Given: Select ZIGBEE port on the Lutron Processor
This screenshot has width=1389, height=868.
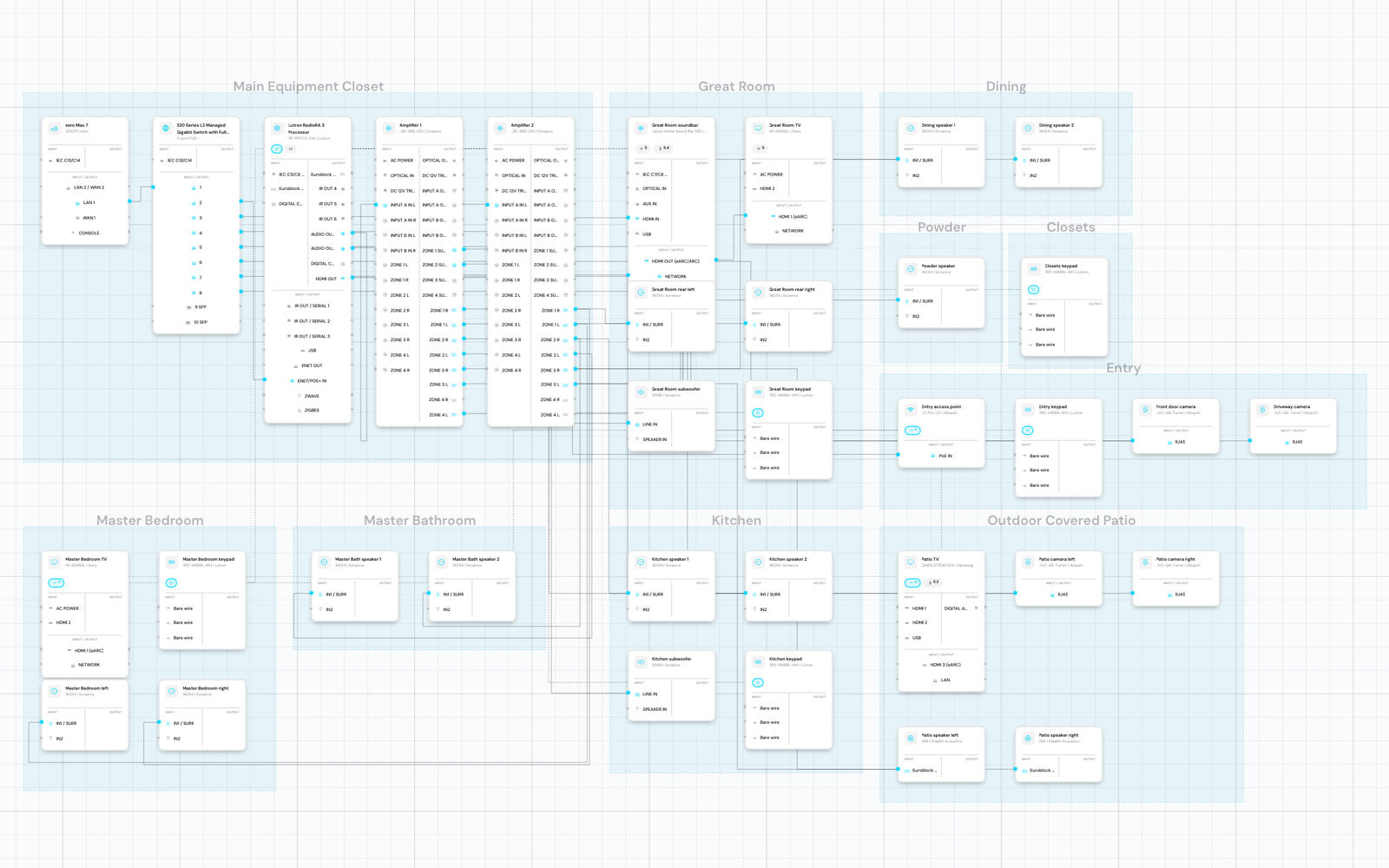Looking at the screenshot, I should pos(308,411).
